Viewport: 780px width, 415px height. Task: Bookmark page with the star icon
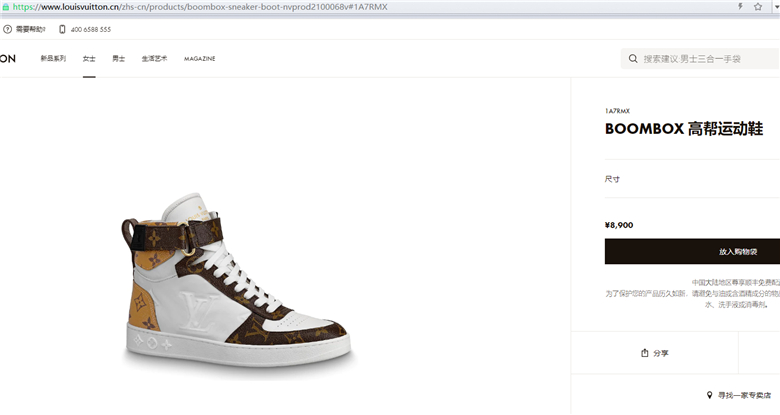pos(758,6)
